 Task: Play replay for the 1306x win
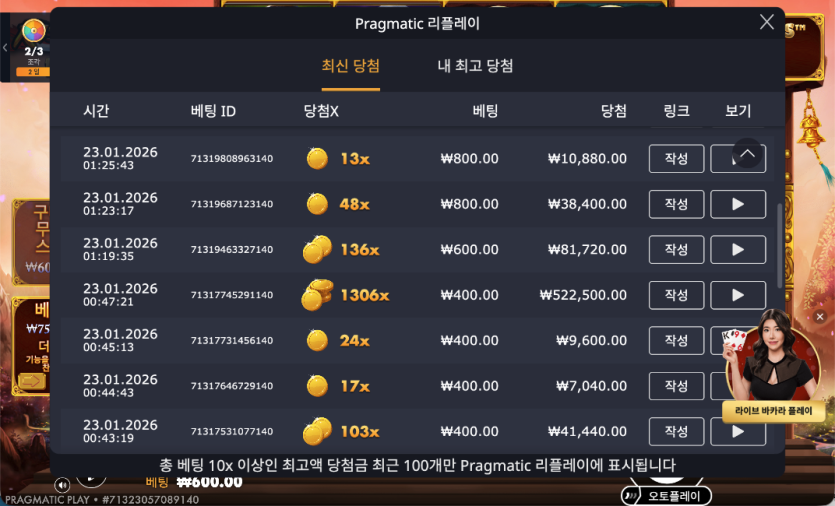[x=738, y=295]
